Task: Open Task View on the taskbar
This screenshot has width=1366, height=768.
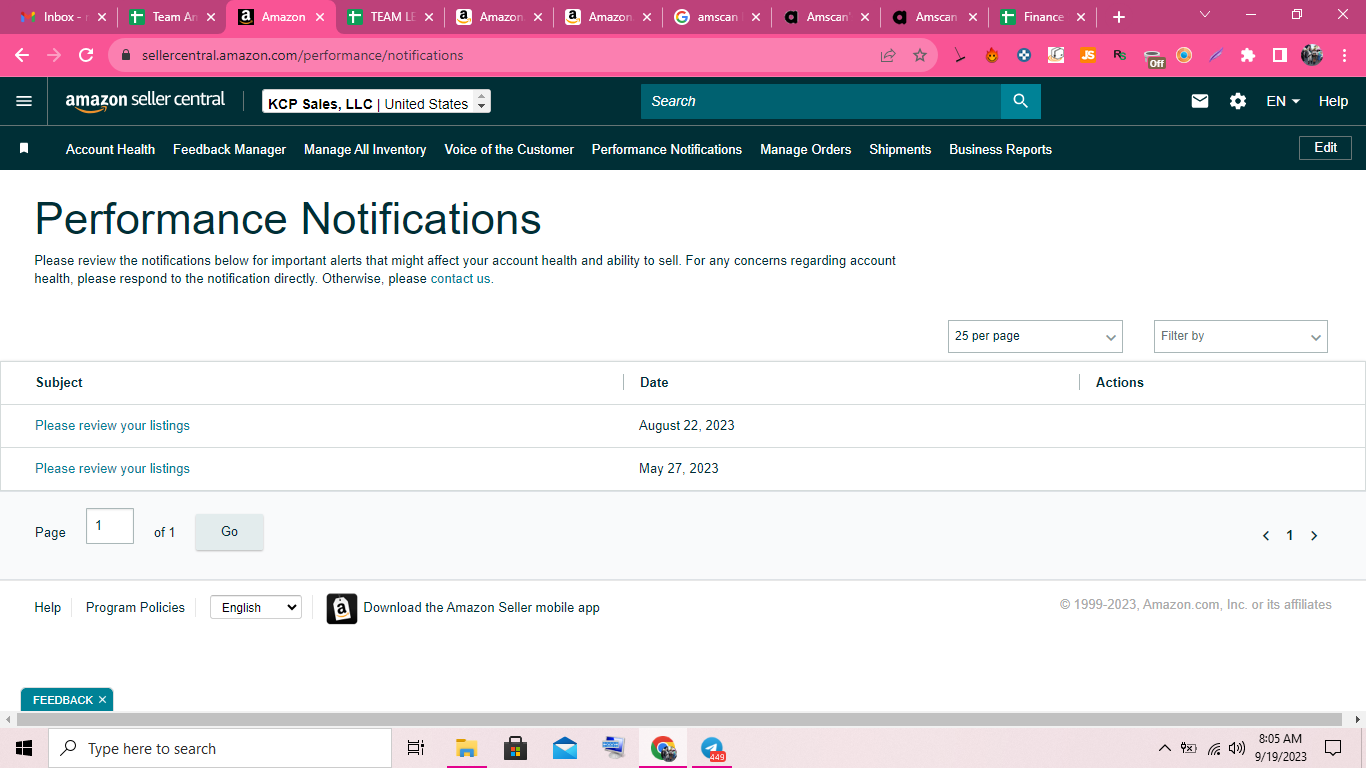Action: [416, 748]
